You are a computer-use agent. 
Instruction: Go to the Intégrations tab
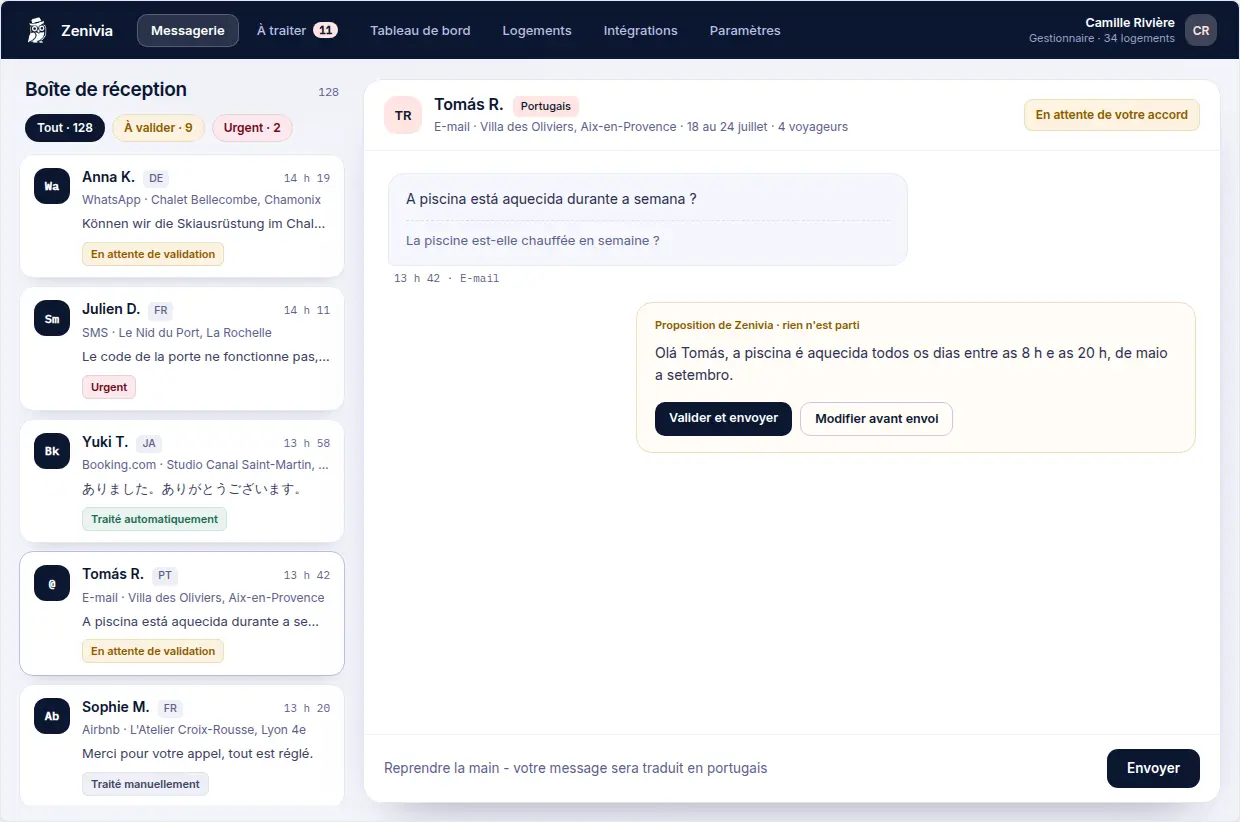[x=640, y=30]
